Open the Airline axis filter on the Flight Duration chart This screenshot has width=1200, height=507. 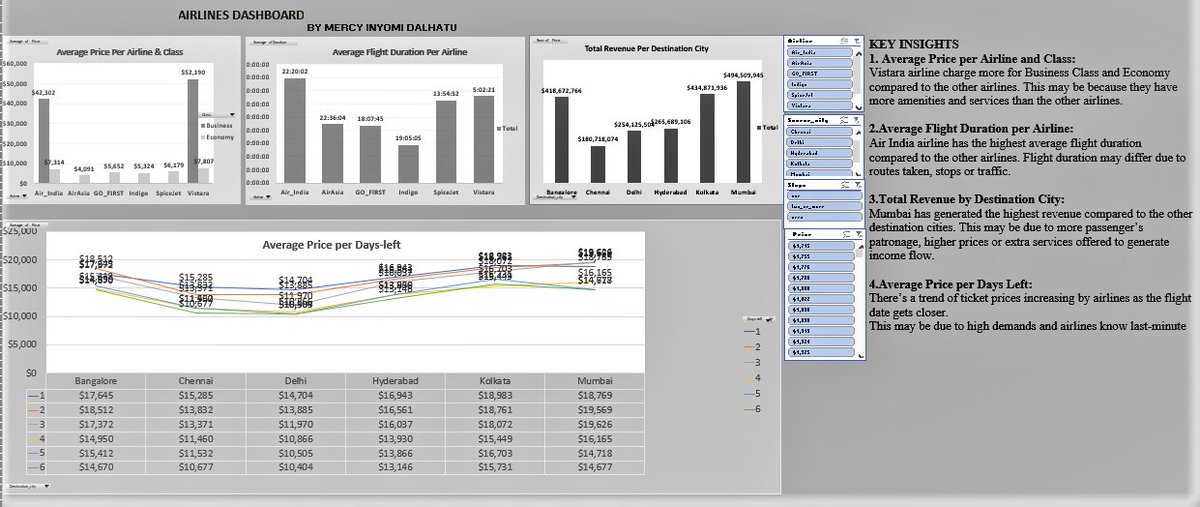(261, 196)
